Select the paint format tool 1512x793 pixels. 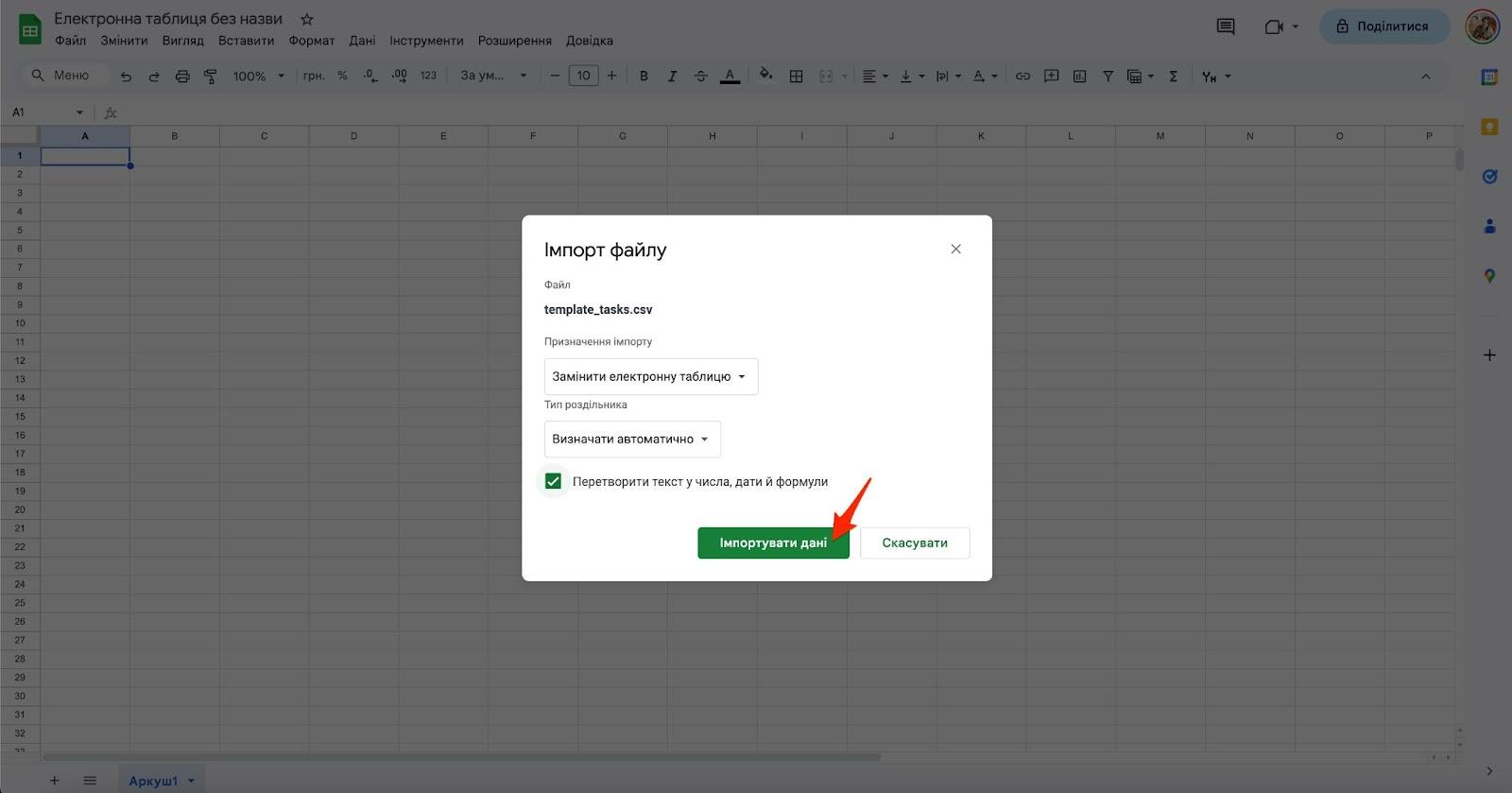[x=211, y=77]
